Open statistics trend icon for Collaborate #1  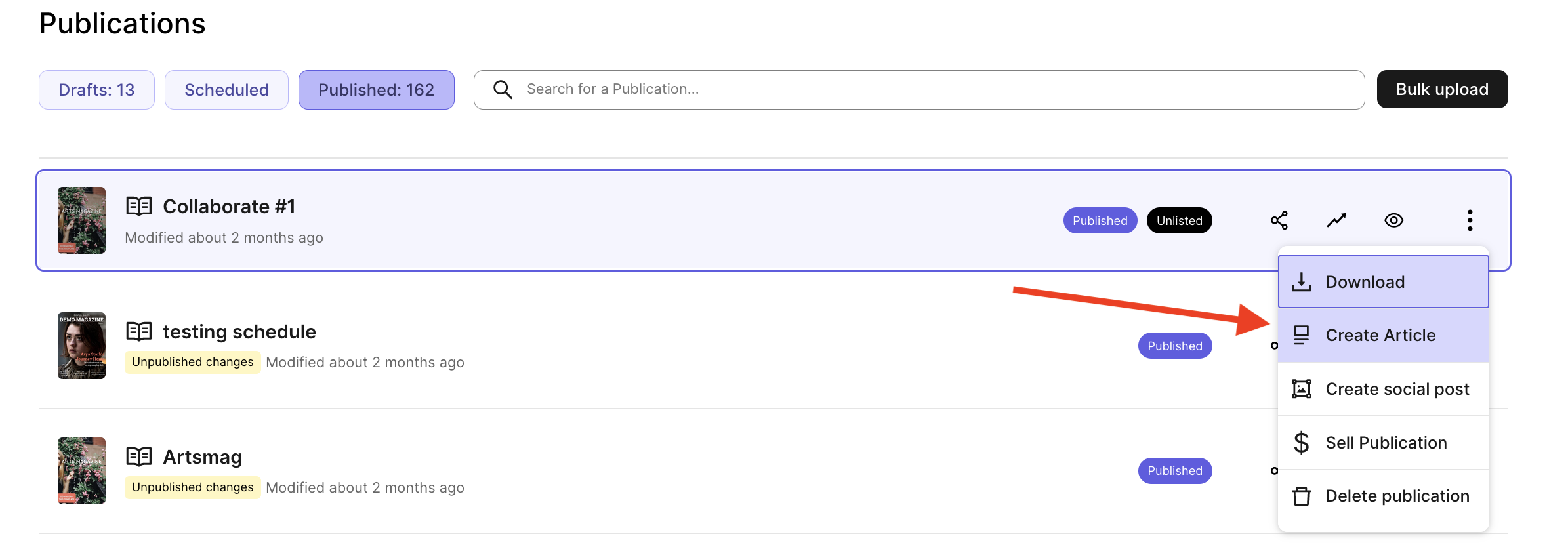point(1336,220)
